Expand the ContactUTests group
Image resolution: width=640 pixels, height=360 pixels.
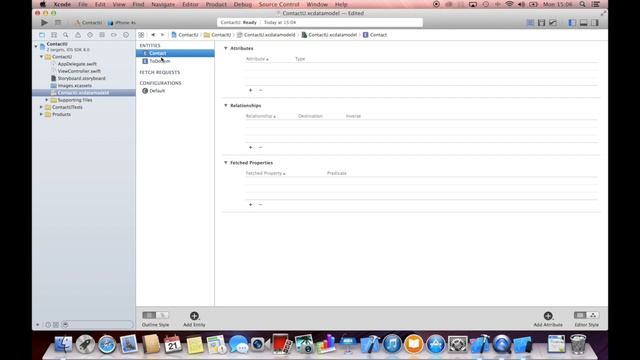[x=41, y=107]
